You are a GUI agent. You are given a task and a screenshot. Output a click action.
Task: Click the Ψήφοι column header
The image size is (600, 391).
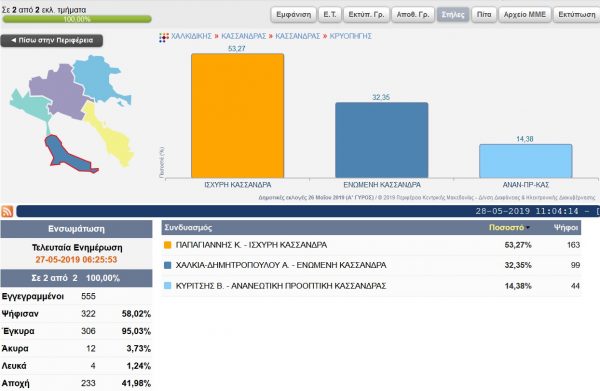[566, 228]
